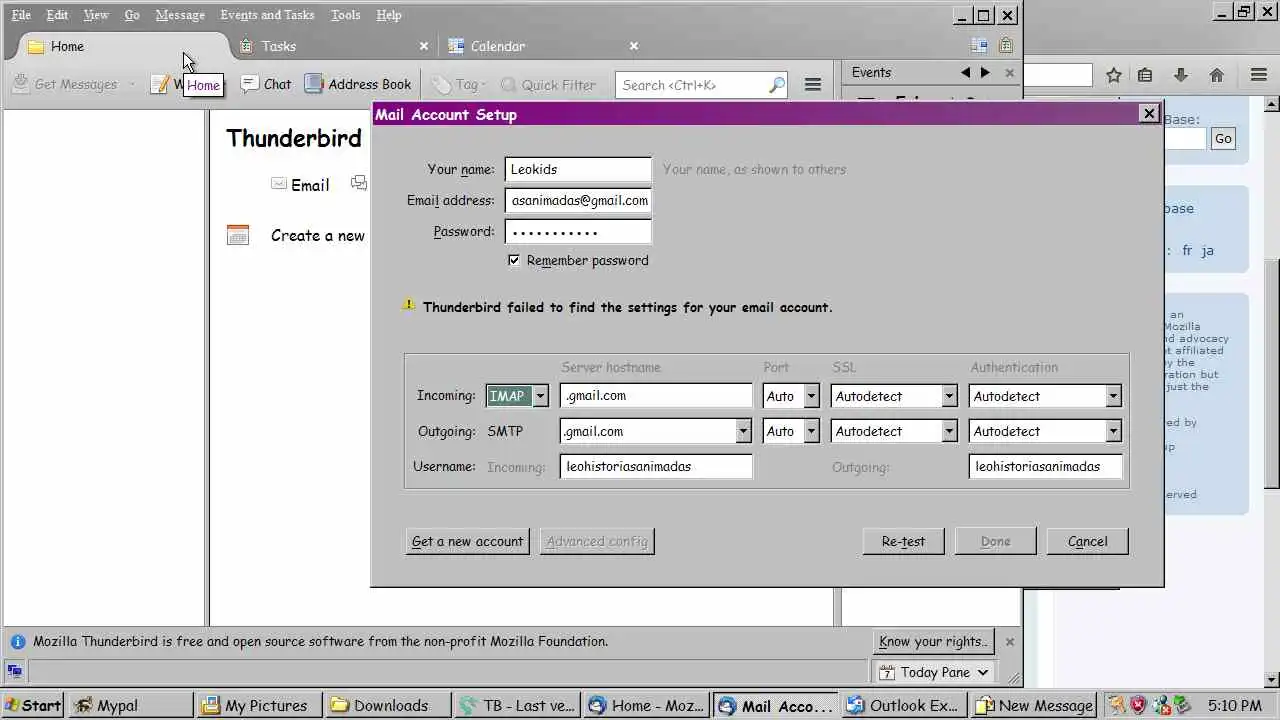
Task: Open the Address Book
Action: coord(358,85)
